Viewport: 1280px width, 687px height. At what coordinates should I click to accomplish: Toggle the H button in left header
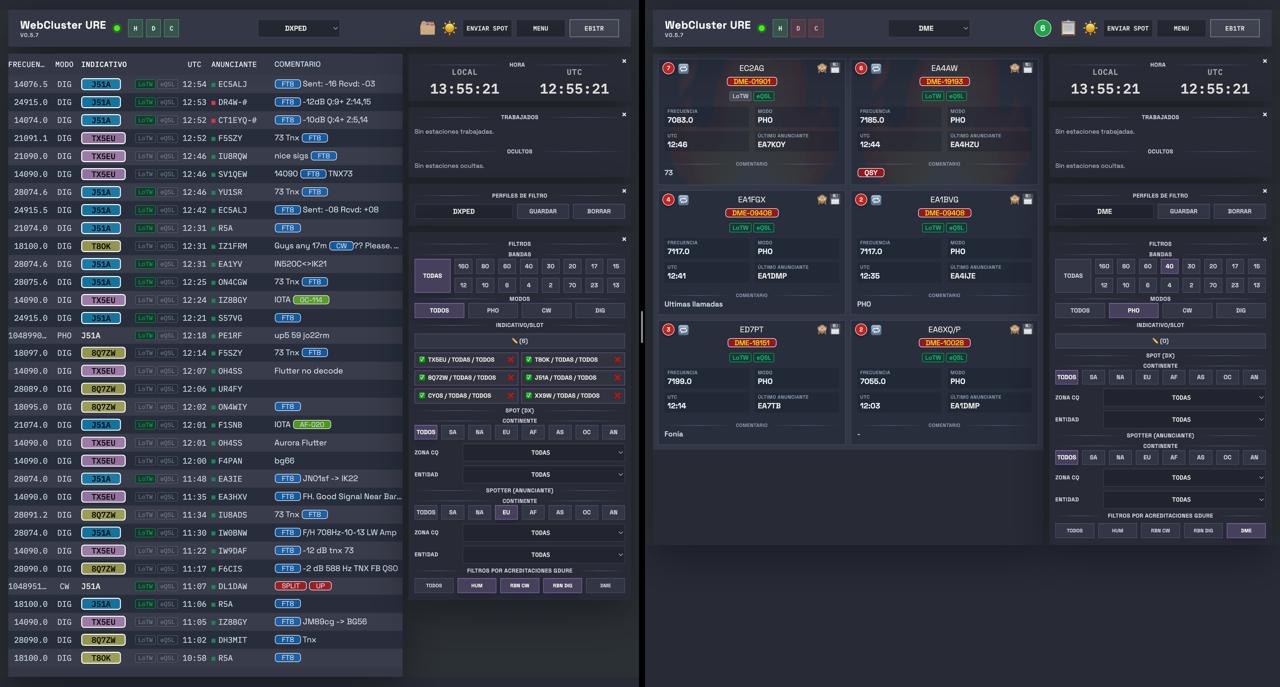(x=135, y=28)
